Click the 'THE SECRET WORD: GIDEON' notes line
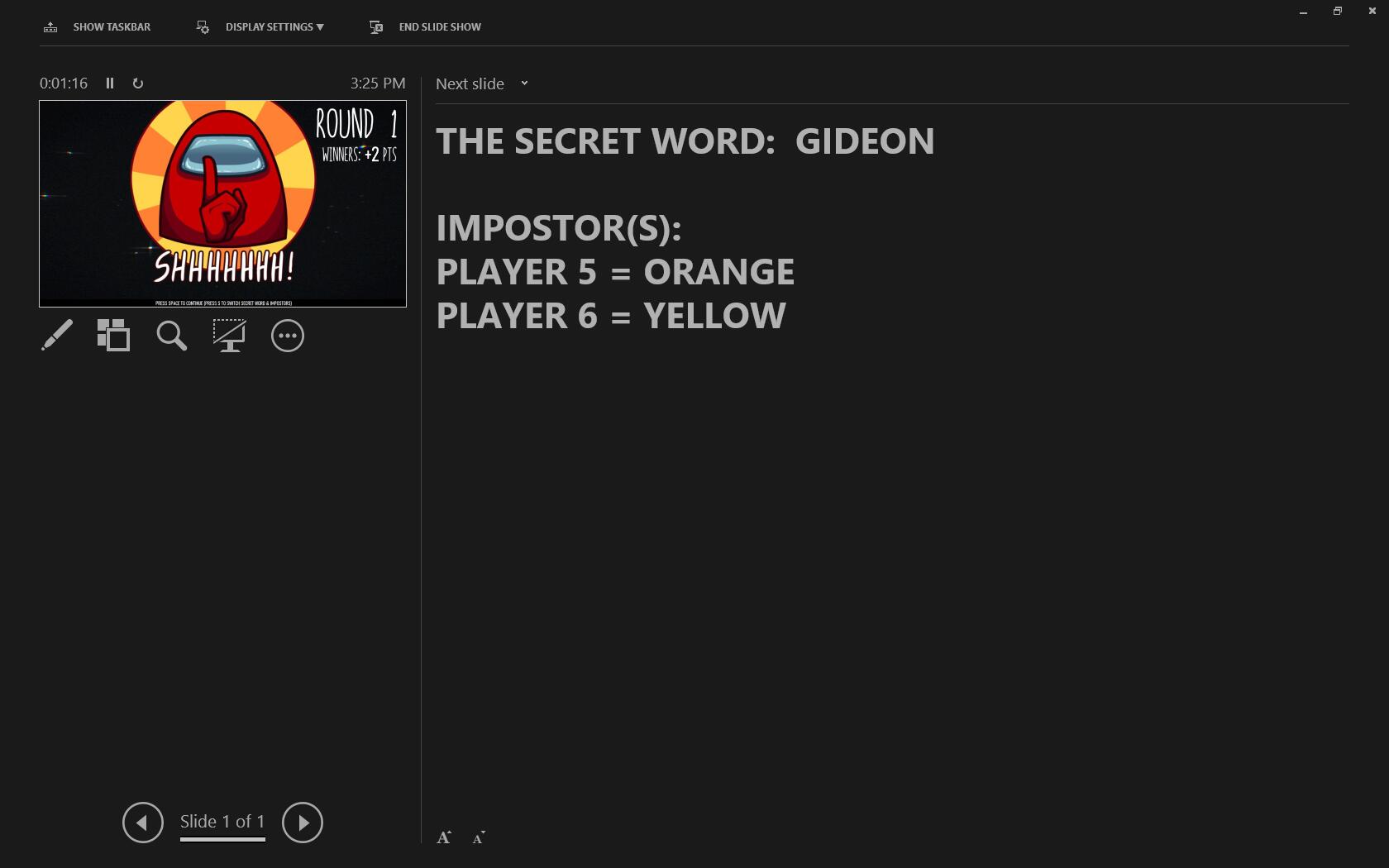Image resolution: width=1389 pixels, height=868 pixels. tap(685, 141)
